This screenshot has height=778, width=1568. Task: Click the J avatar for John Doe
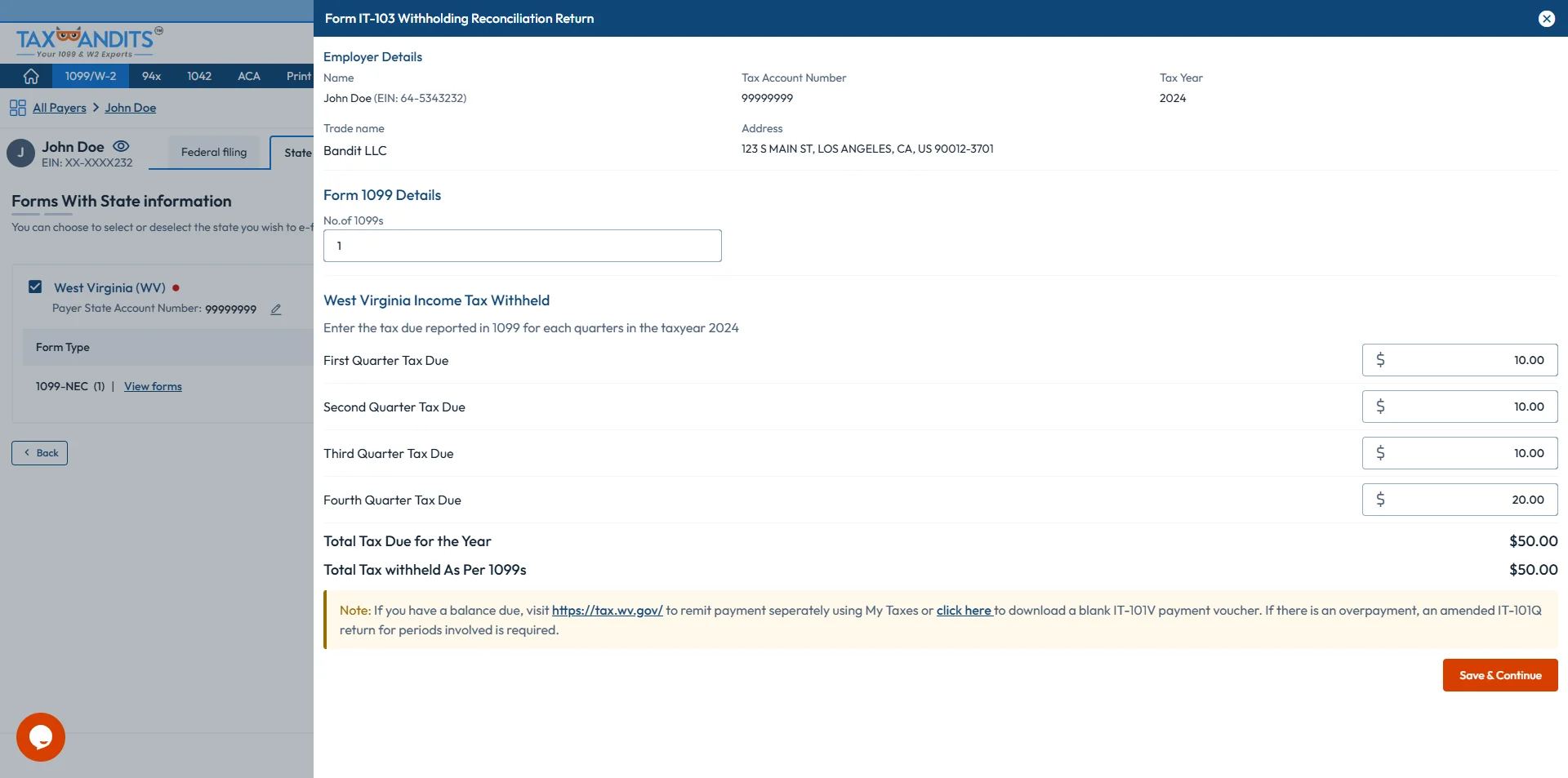click(20, 153)
